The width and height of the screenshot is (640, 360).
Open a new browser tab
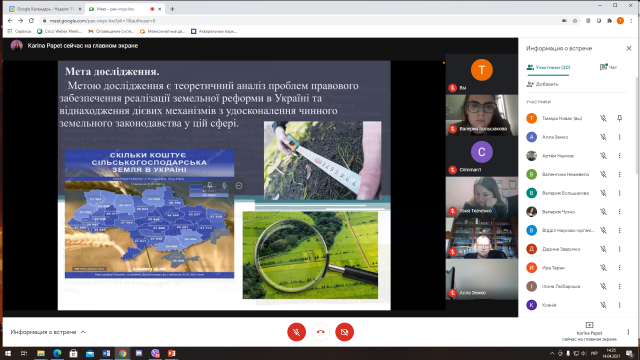pos(172,9)
